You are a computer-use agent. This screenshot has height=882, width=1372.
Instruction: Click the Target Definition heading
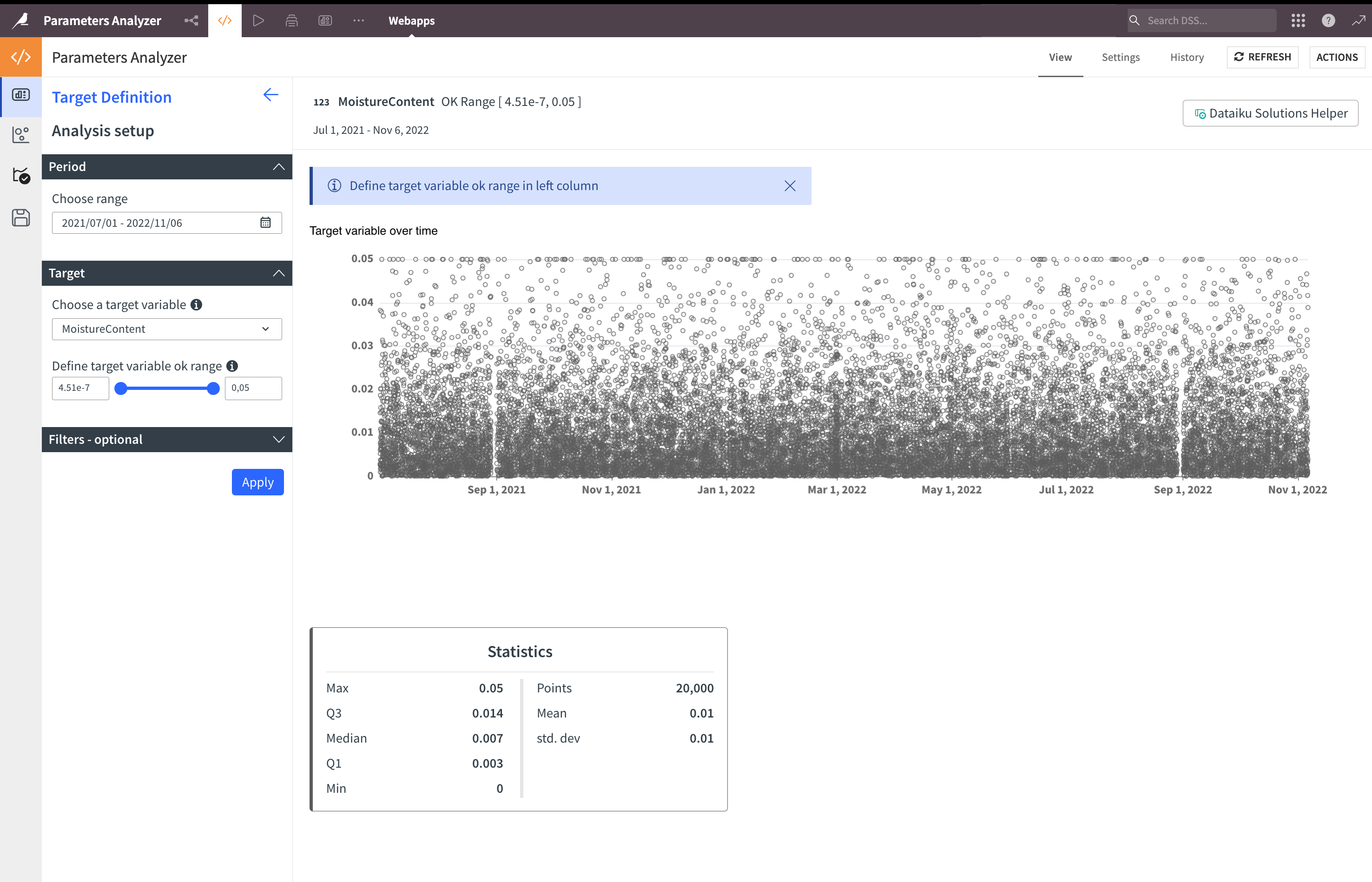(112, 98)
